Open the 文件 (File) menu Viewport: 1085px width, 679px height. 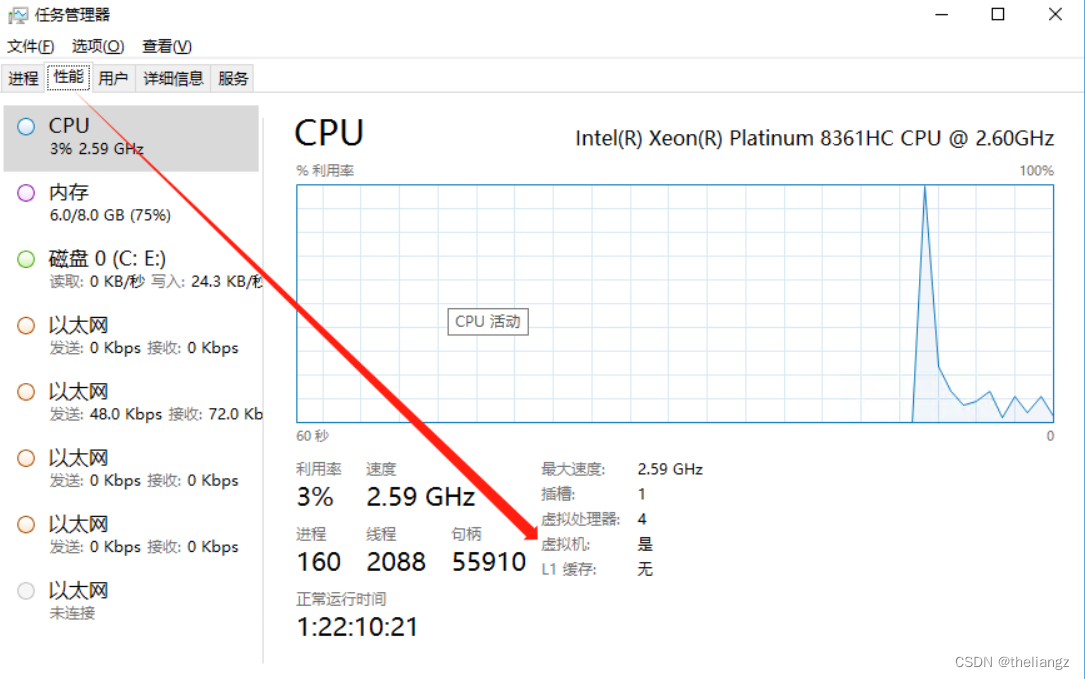pos(30,46)
